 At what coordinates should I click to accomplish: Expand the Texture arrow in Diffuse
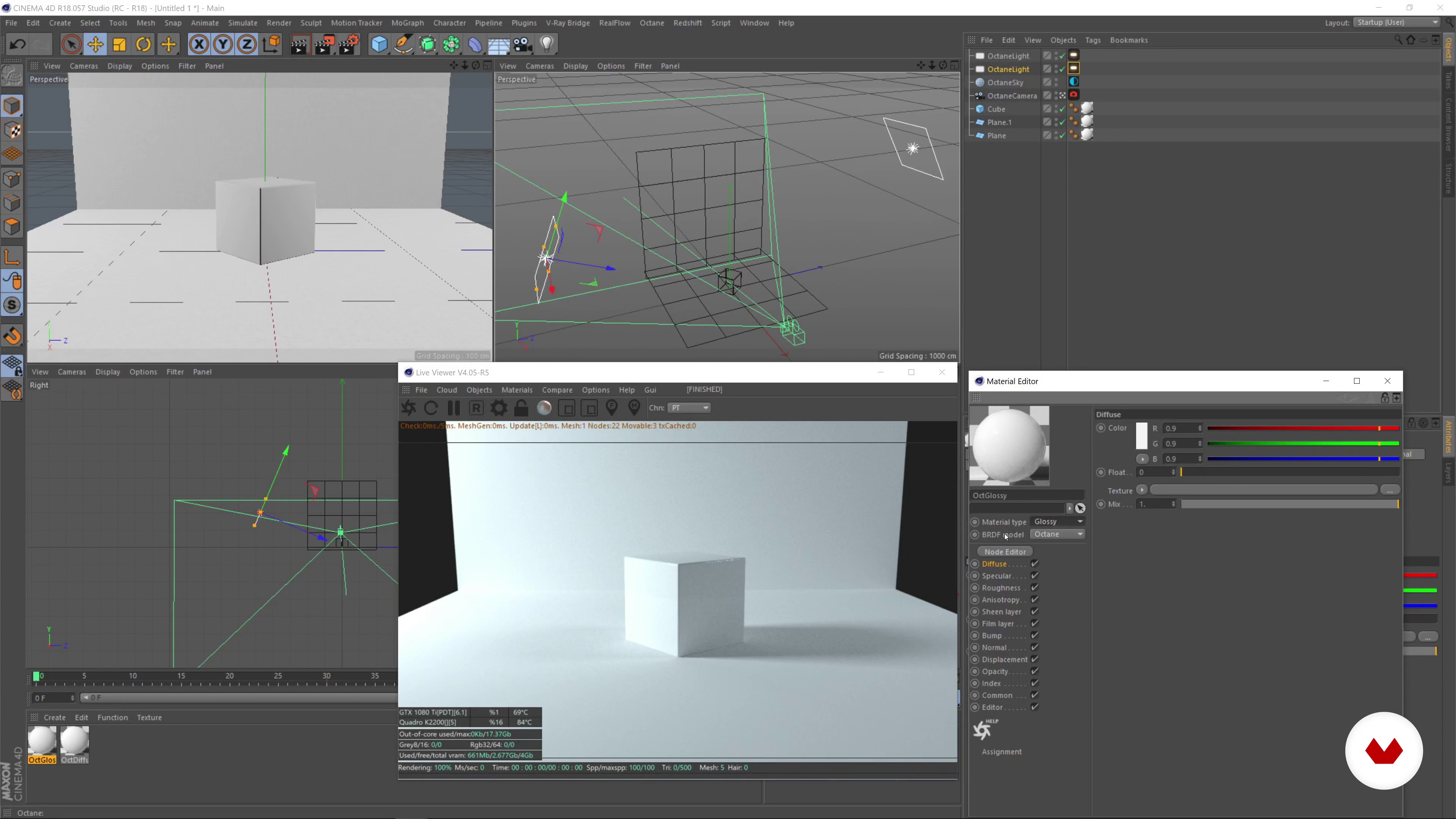tap(1142, 490)
